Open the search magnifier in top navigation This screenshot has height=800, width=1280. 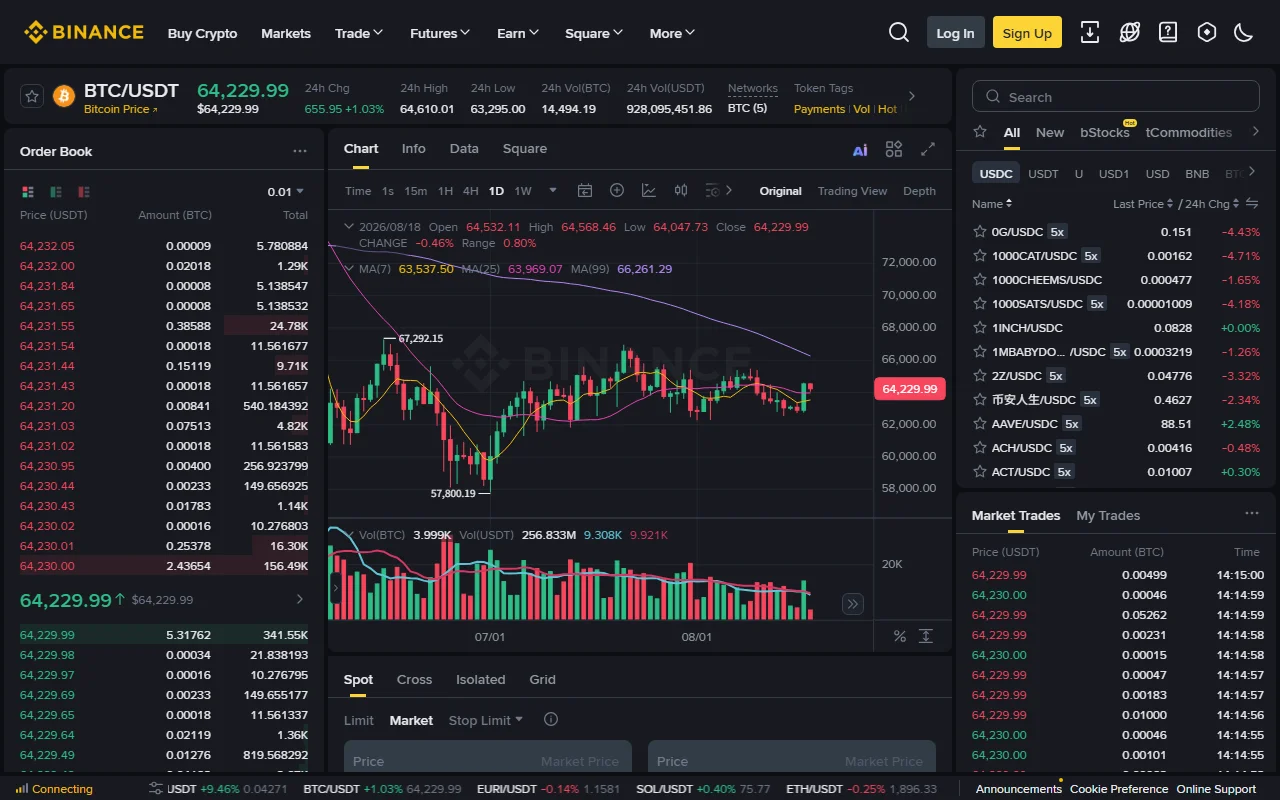(899, 32)
